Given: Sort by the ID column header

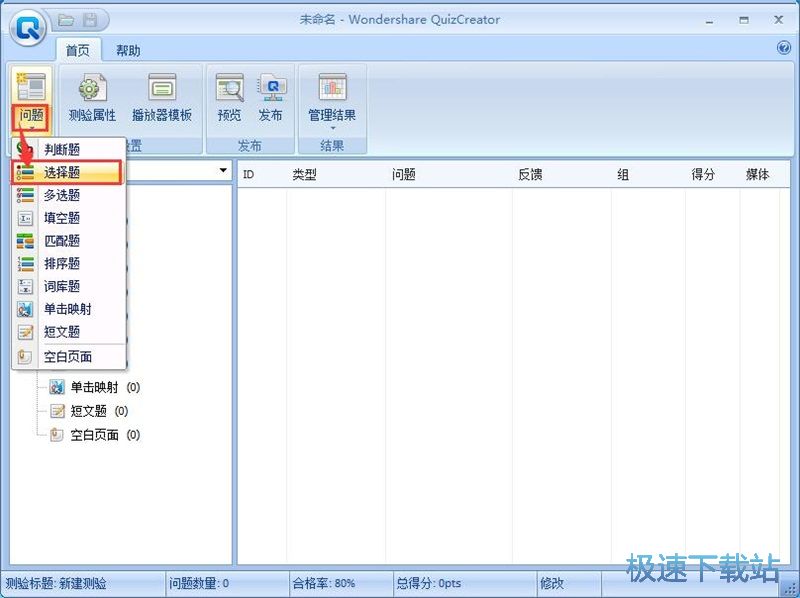Looking at the screenshot, I should coord(262,175).
